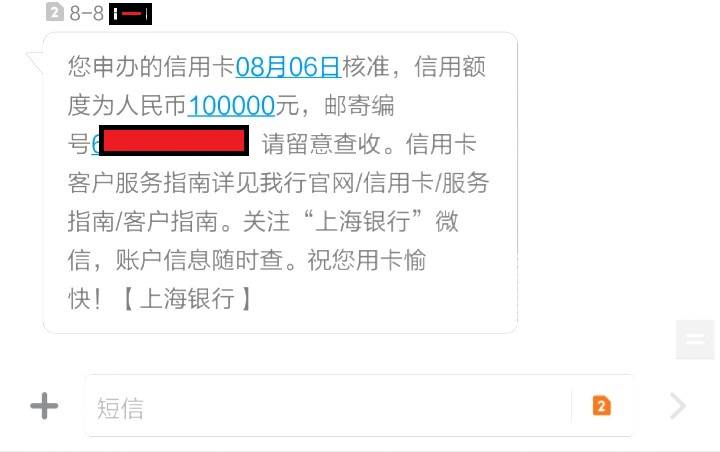Tap the 8-8 date stamp

click(86, 13)
